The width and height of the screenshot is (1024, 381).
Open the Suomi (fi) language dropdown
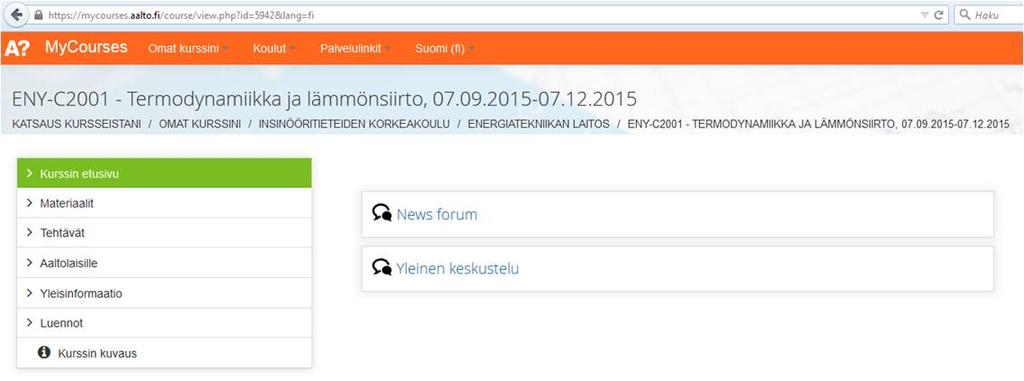point(445,49)
